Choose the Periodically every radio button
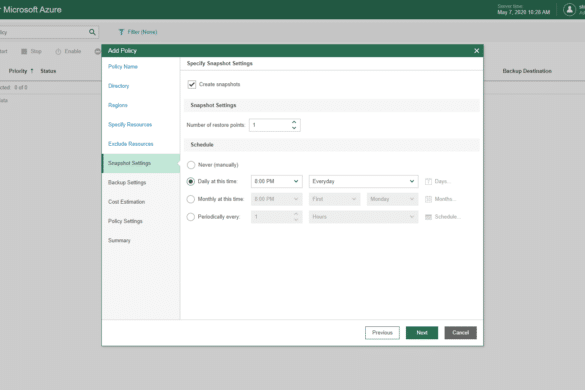585x390 pixels. (x=191, y=217)
